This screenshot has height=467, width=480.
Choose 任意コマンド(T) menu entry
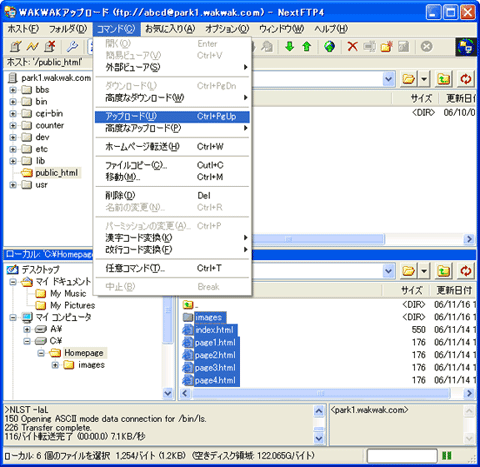(x=172, y=268)
